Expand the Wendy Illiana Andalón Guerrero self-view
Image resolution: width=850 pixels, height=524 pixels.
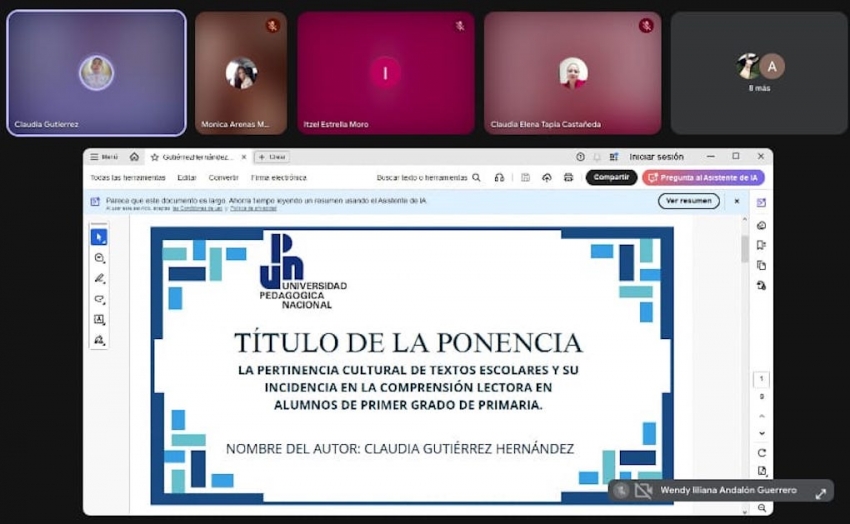tap(821, 494)
